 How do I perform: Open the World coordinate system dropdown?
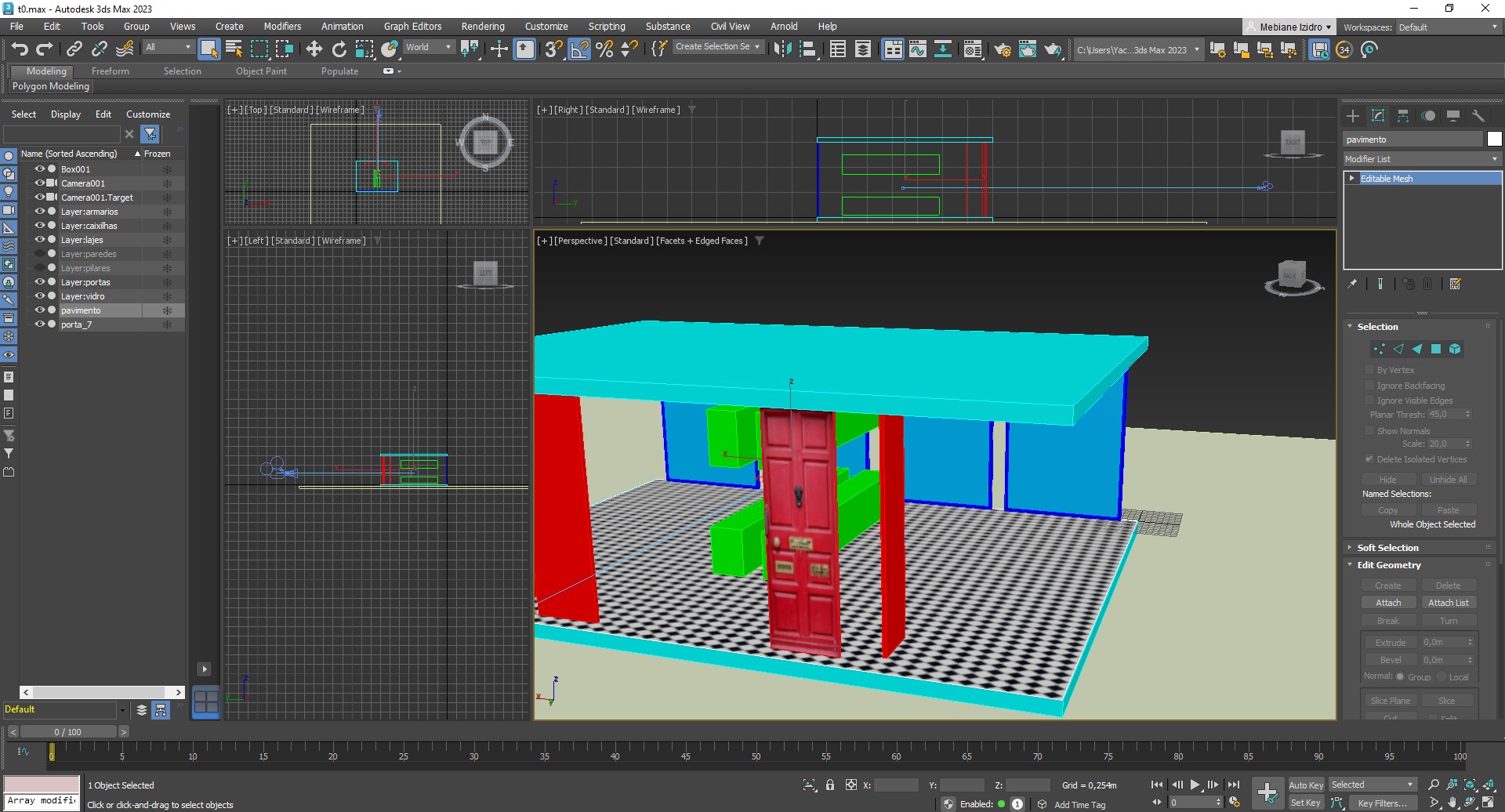[428, 47]
